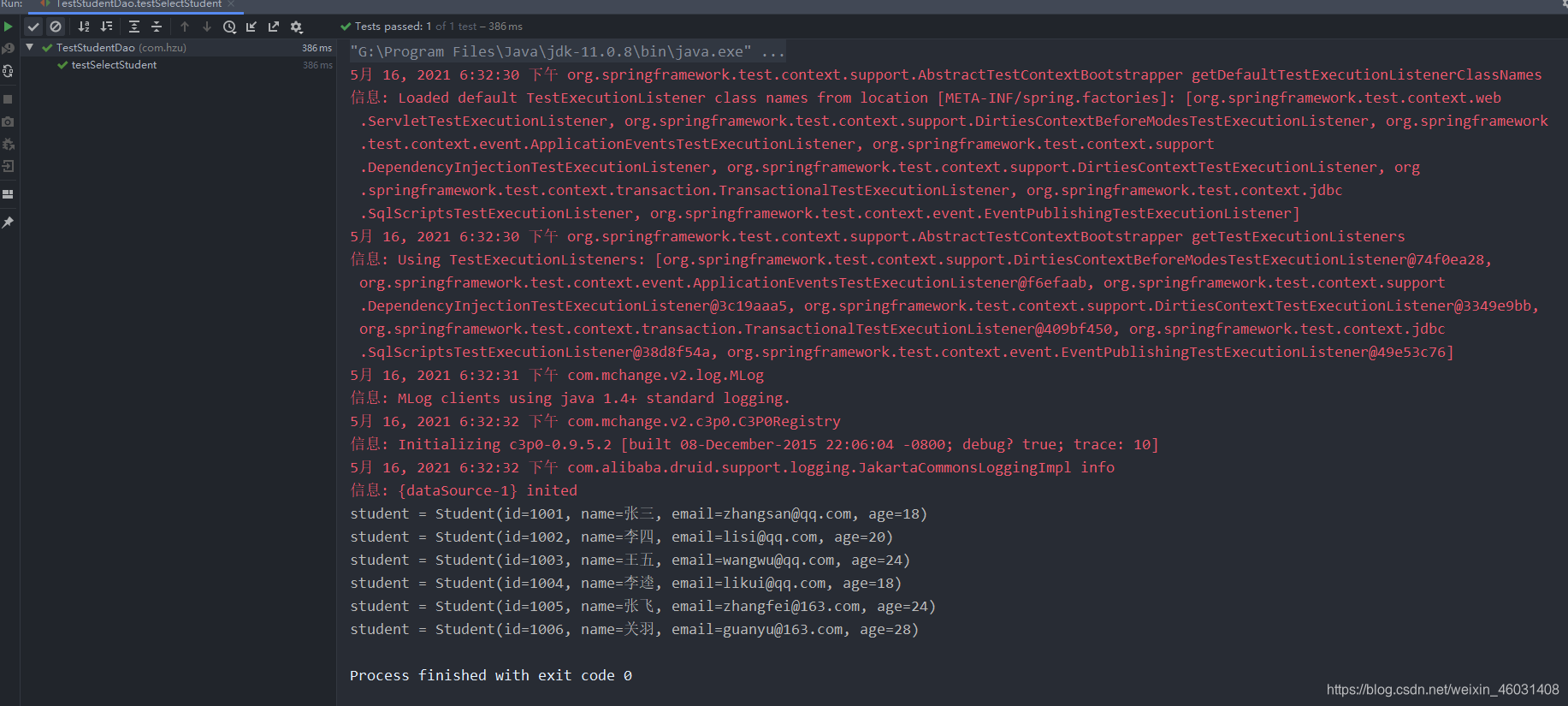Click 'Loaded default TestExecutionListener' log line

(926, 98)
